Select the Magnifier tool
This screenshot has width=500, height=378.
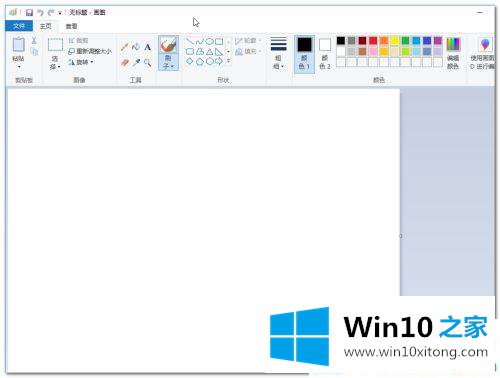pos(147,62)
